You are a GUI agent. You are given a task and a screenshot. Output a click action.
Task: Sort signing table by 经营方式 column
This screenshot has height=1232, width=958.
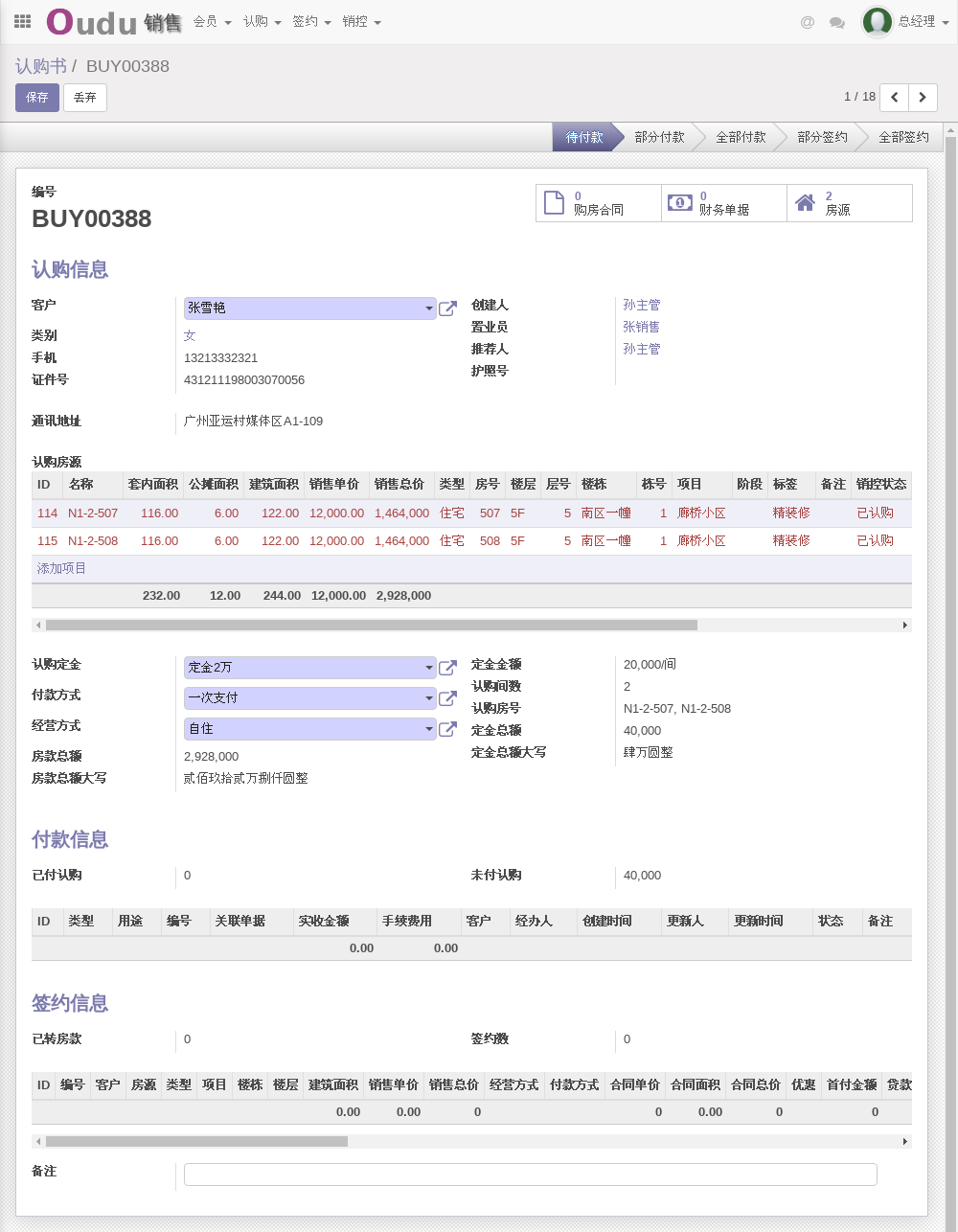coord(514,1085)
